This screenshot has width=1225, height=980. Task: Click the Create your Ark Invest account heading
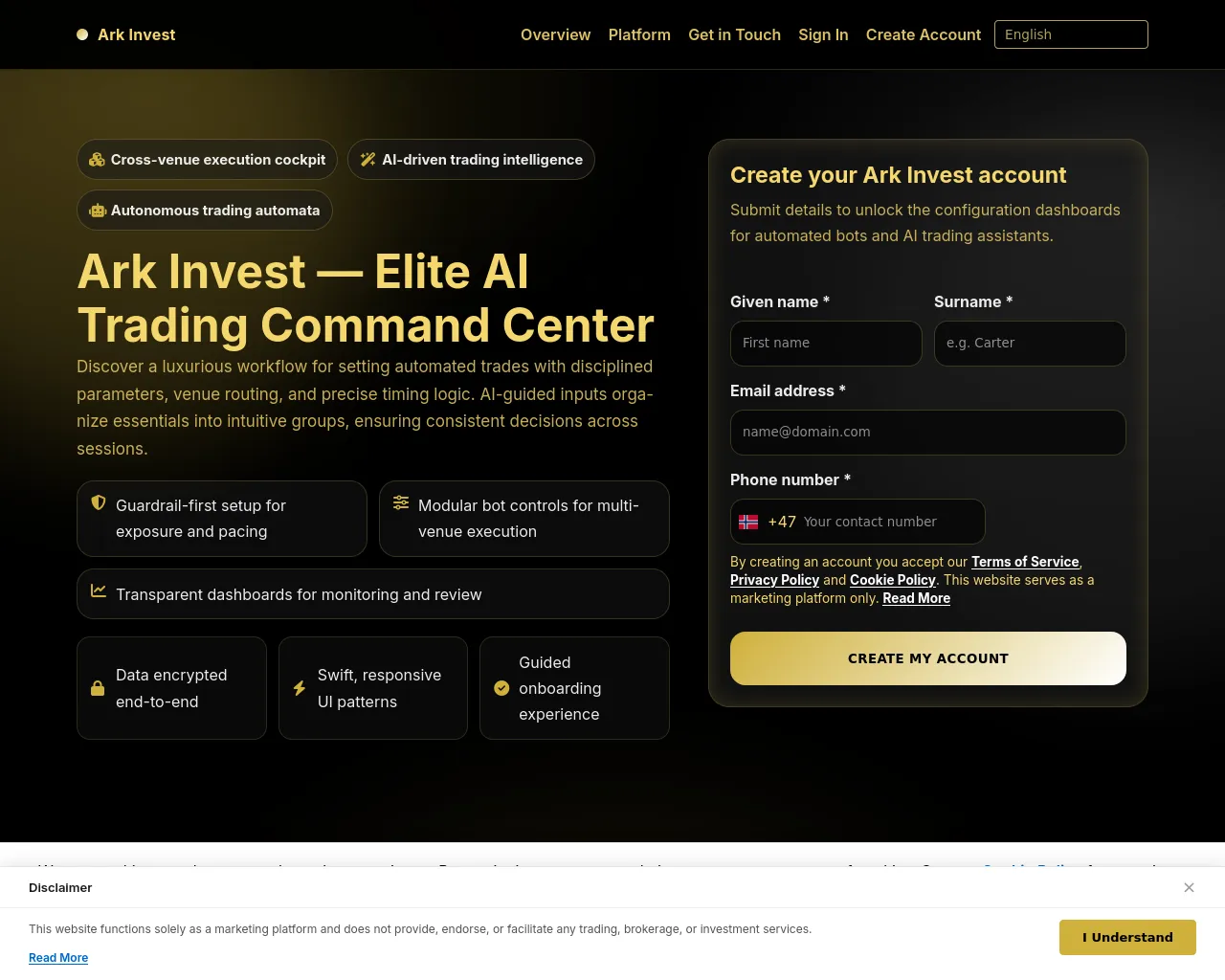(x=898, y=175)
